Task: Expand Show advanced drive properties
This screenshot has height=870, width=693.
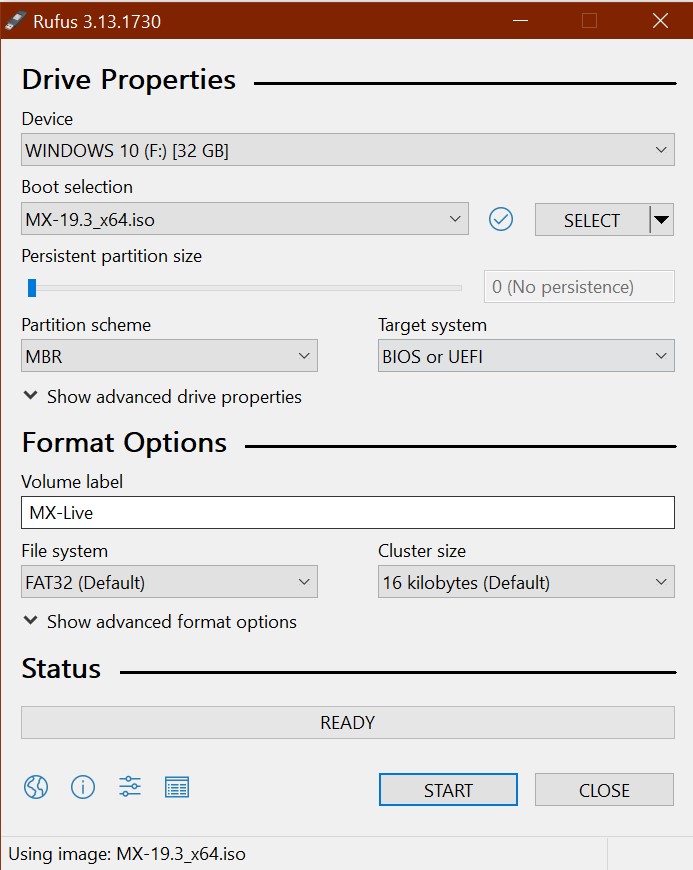Action: click(162, 397)
